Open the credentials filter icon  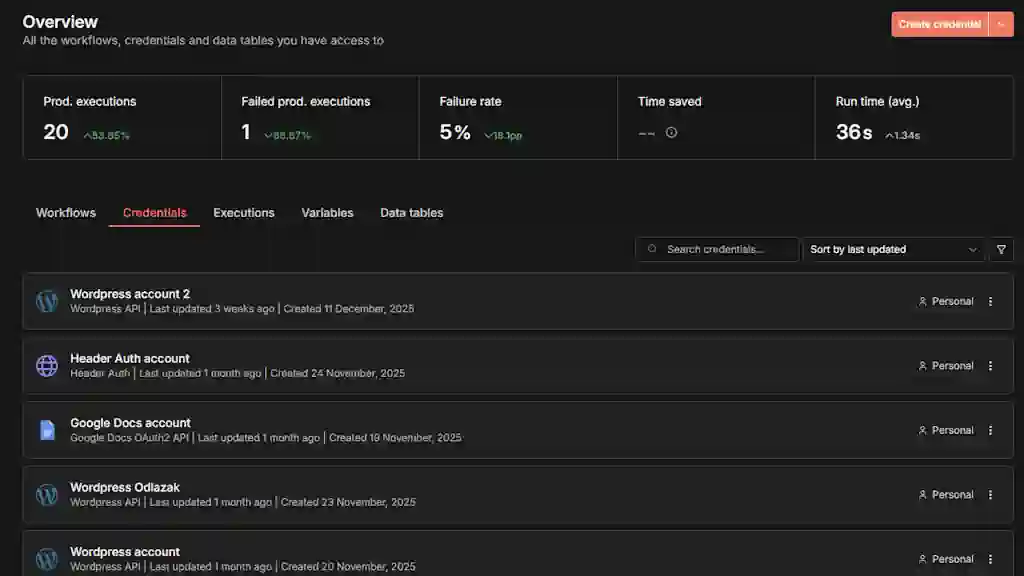tap(1001, 249)
